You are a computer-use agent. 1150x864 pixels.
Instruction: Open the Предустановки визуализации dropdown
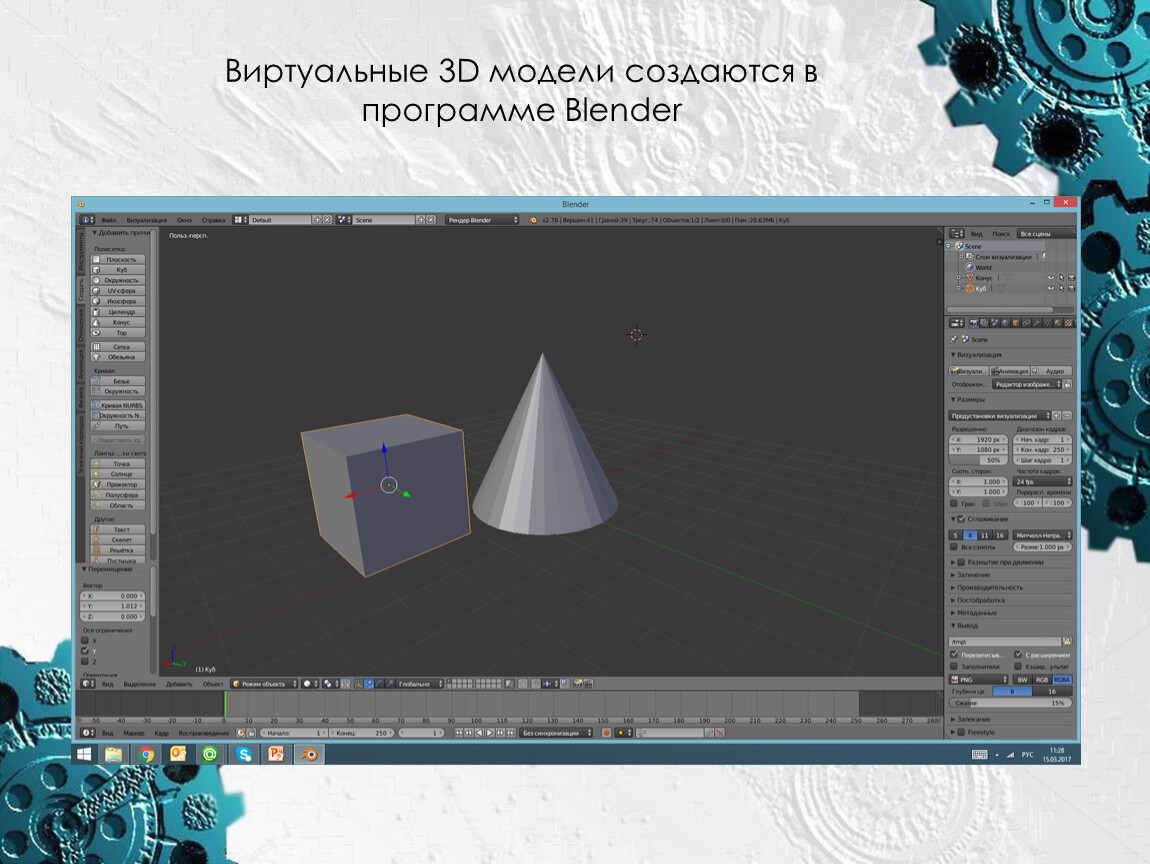[1000, 416]
